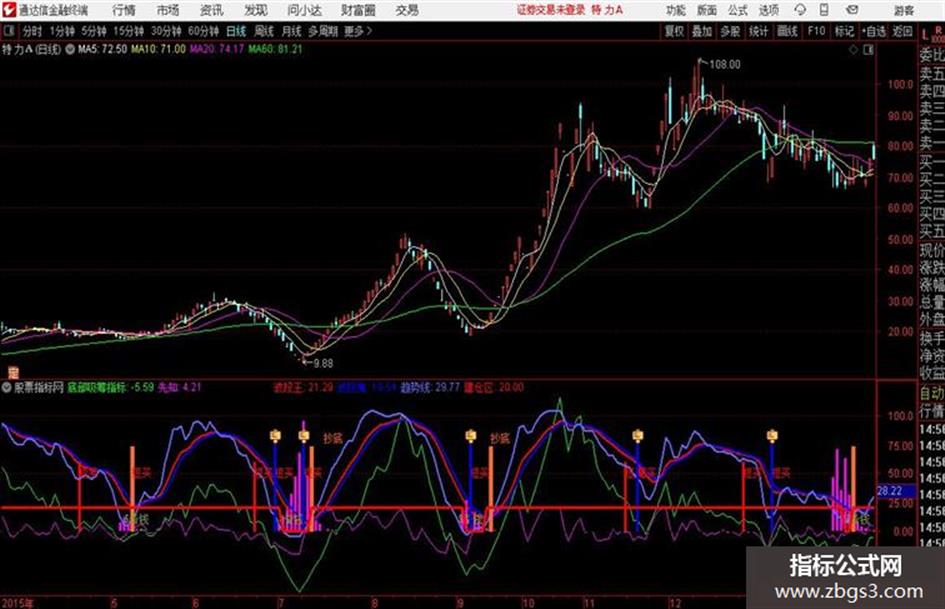
Task: Click the 2015年 date axis label
Action: (x=18, y=602)
